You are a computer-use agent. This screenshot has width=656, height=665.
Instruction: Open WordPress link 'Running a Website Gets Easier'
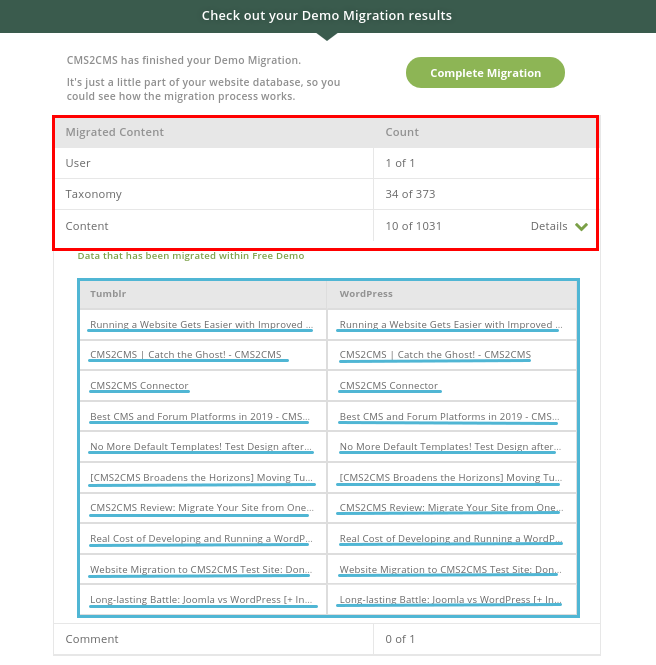click(x=451, y=324)
